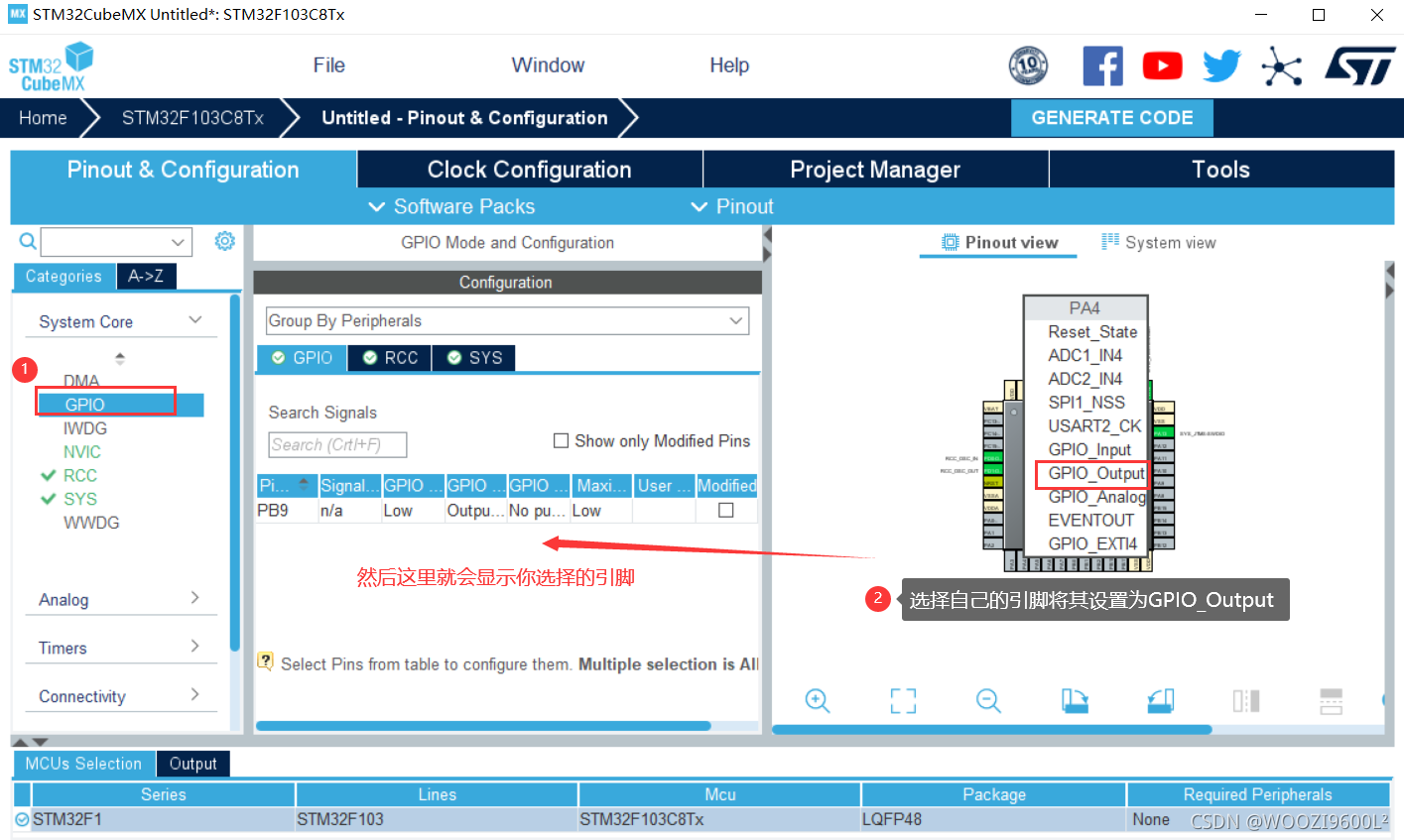The height and width of the screenshot is (840, 1404).
Task: Select the Categories tab
Action: pos(64,277)
